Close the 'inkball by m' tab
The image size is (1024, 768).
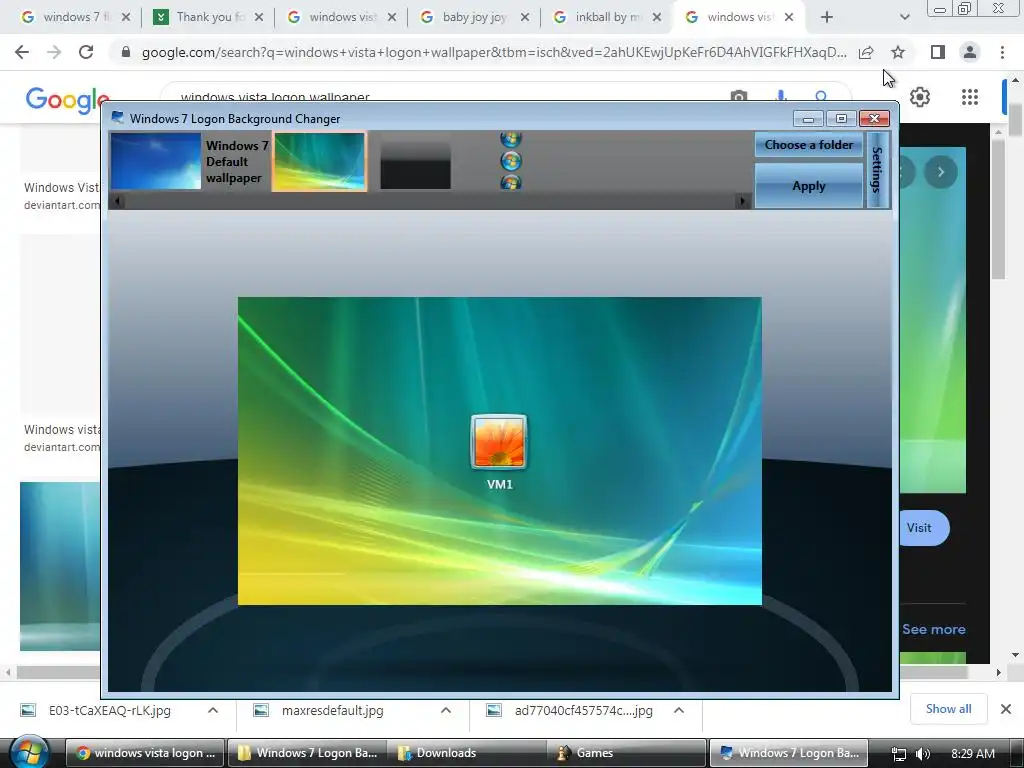click(657, 17)
